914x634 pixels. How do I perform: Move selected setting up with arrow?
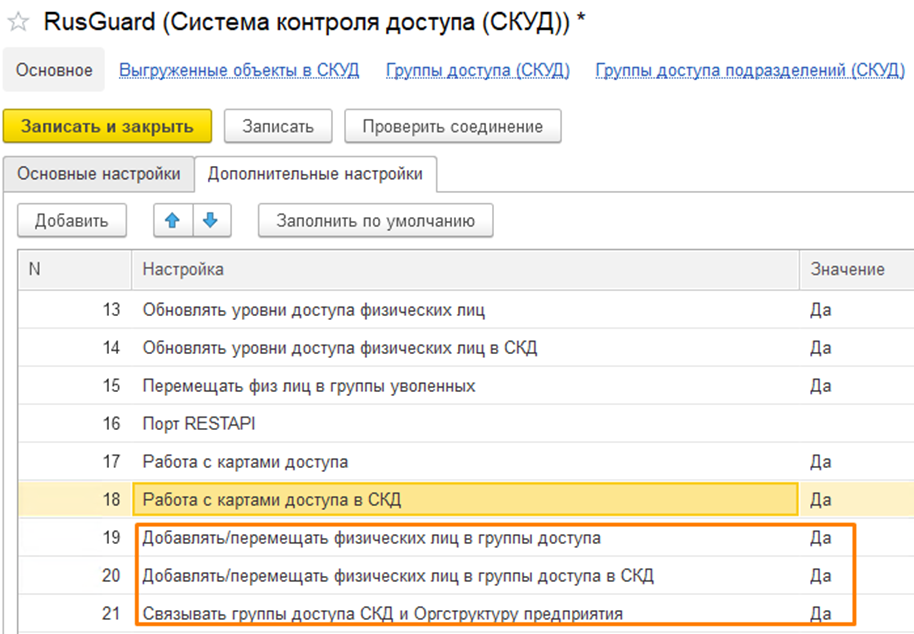[x=172, y=221]
